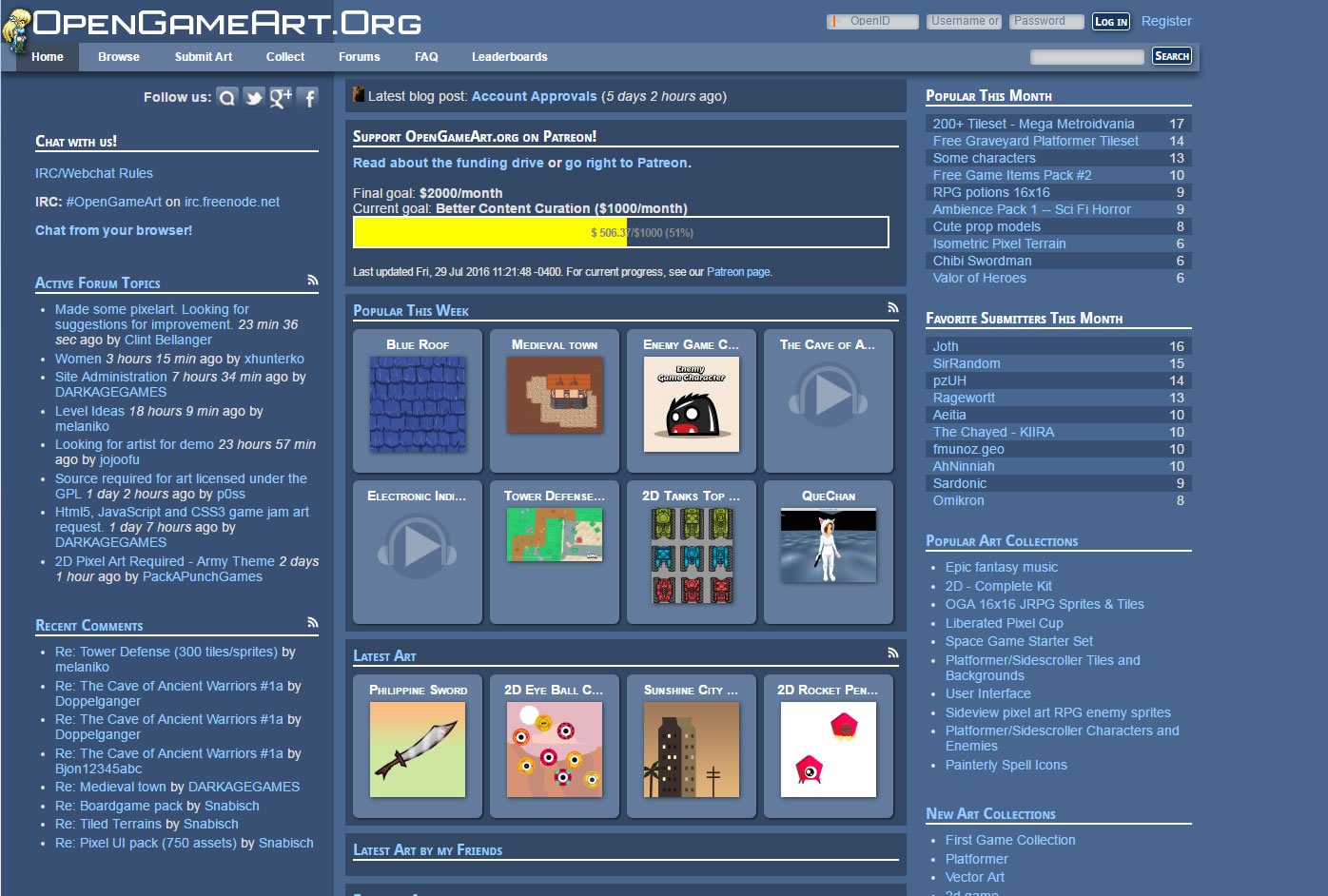Open 2D Tanks Top thumbnail
The image size is (1328, 896).
coord(692,555)
